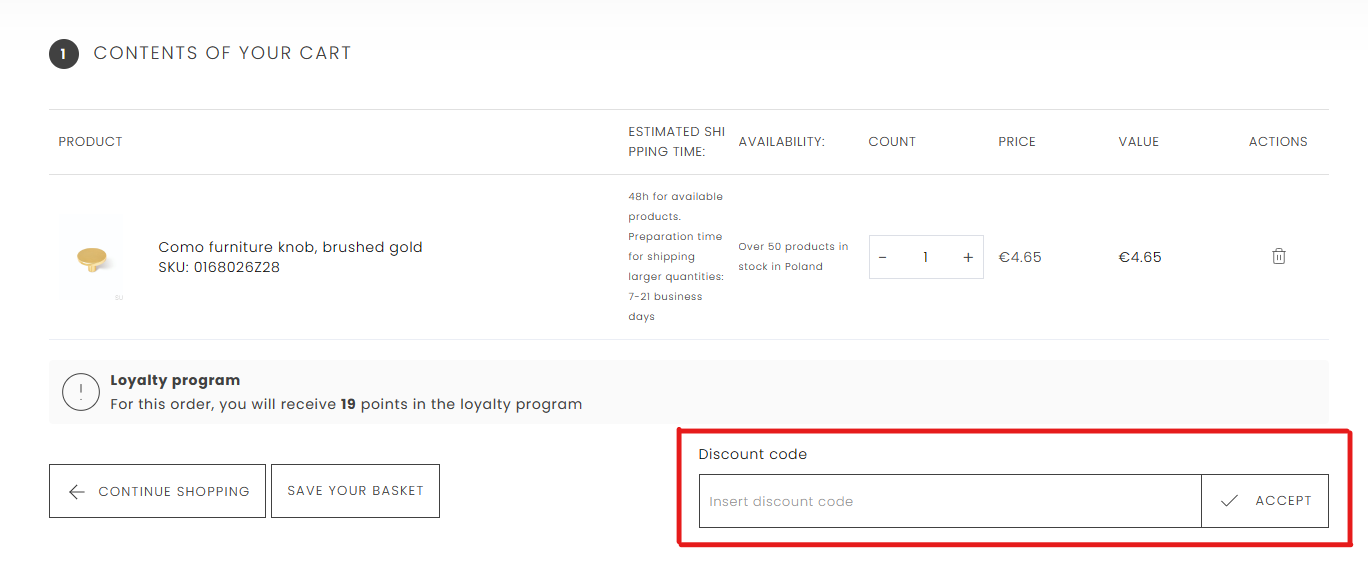Save your basket
This screenshot has height=561, width=1368.
[x=355, y=491]
